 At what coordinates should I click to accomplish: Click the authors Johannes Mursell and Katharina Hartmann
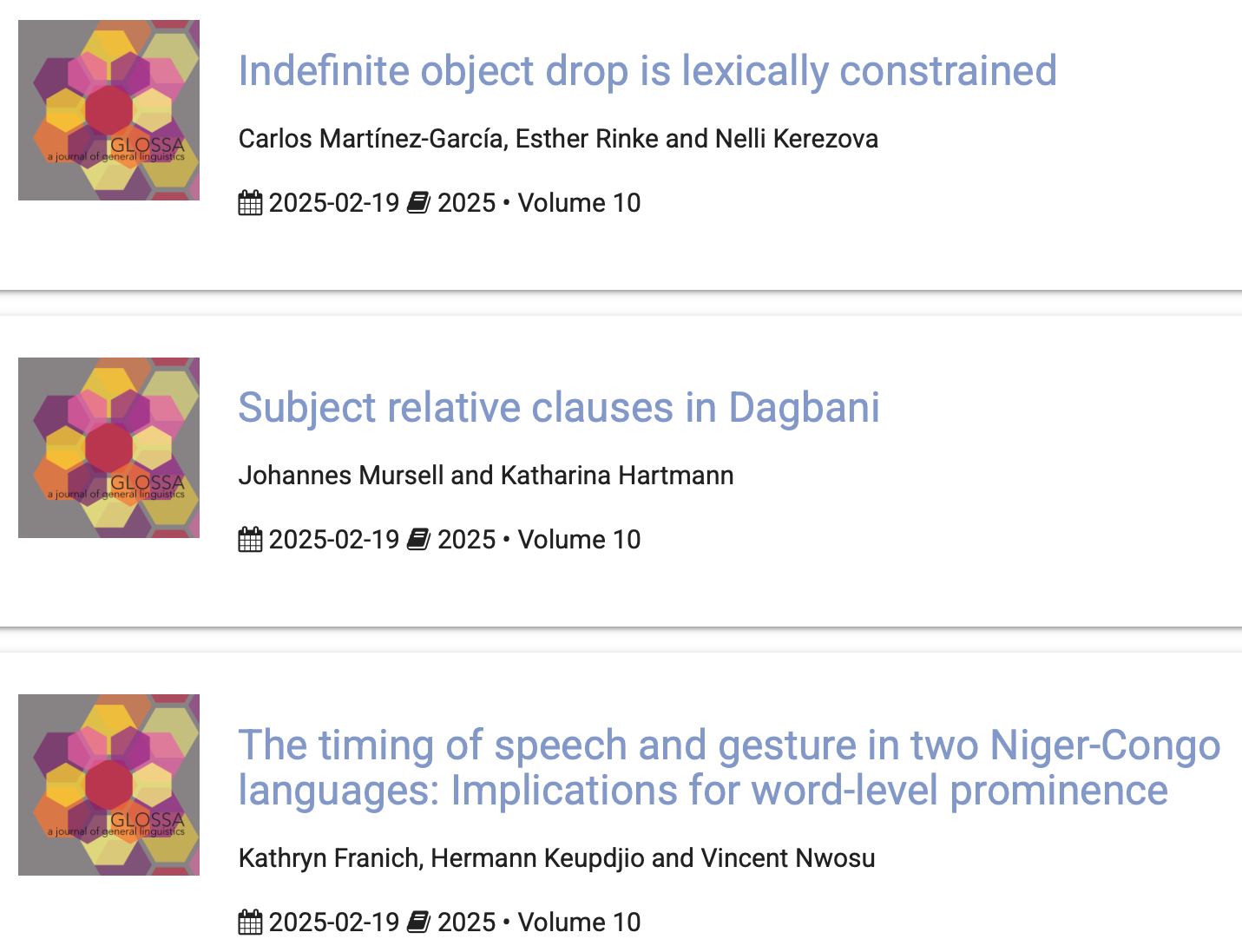(486, 476)
